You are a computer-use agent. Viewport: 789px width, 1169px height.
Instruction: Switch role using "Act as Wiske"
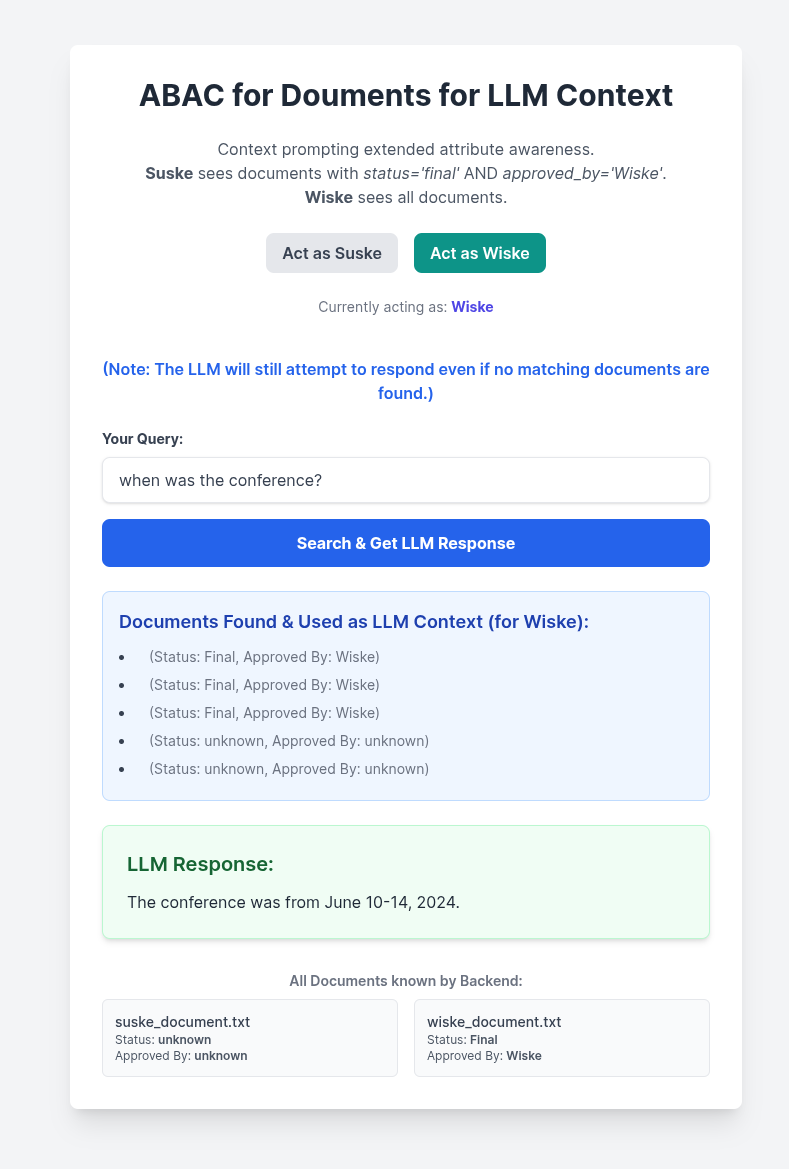pos(480,253)
